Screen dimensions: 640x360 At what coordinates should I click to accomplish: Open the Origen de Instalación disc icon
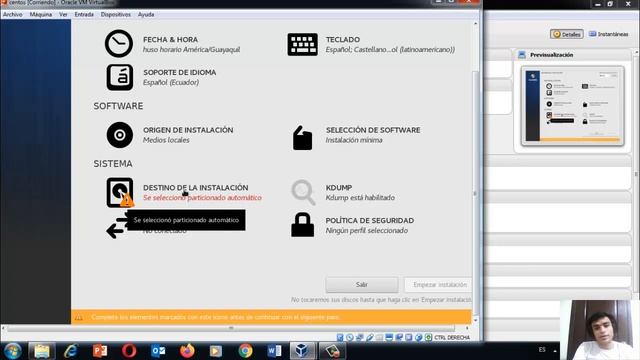click(120, 135)
